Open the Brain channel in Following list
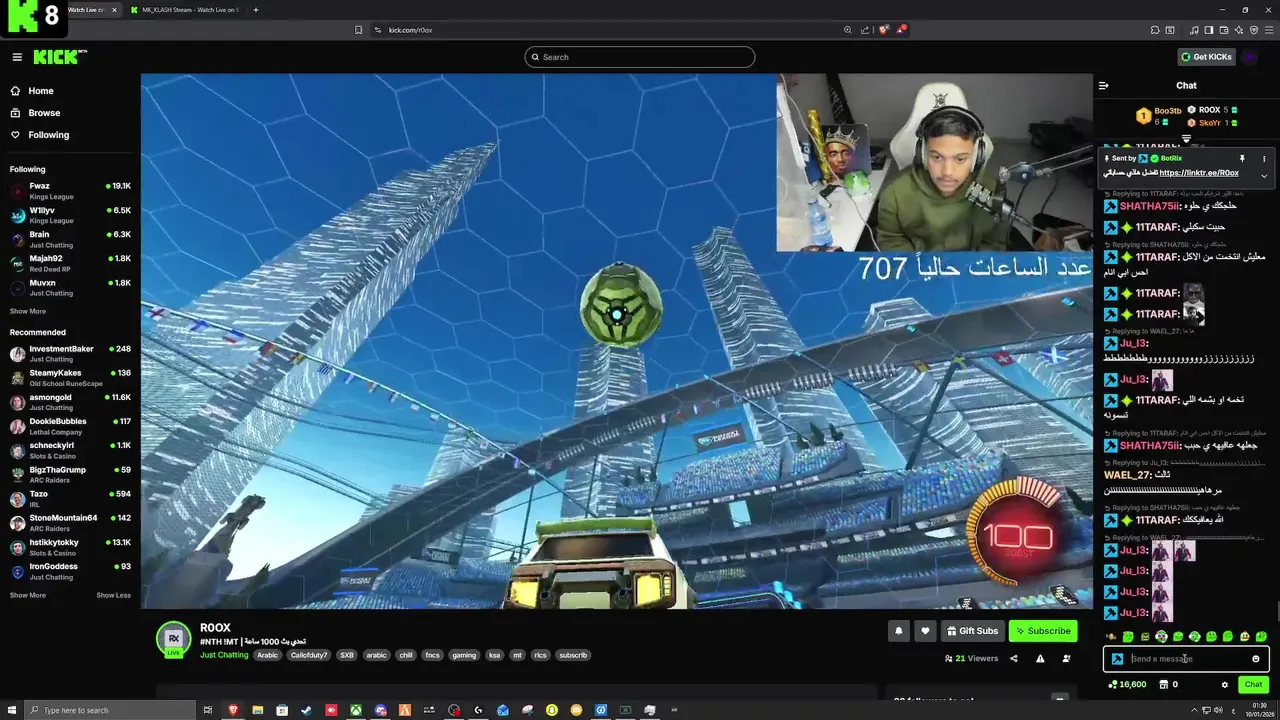The image size is (1280, 720). (70, 239)
